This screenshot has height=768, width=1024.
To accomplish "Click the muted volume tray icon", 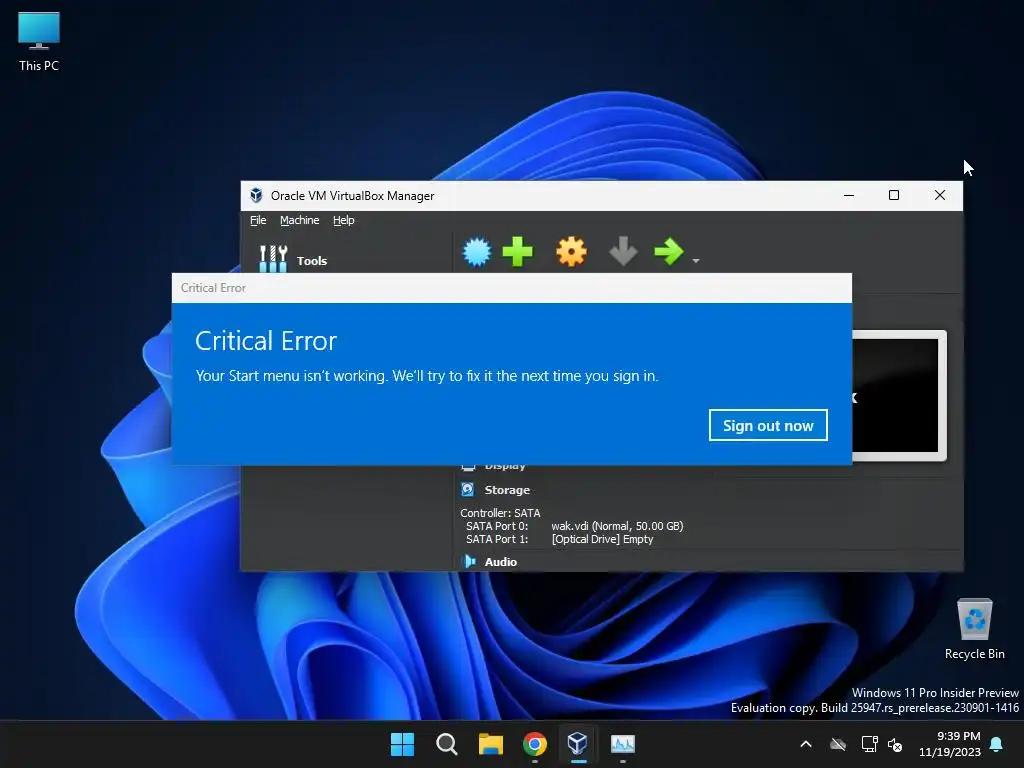I will pos(895,744).
